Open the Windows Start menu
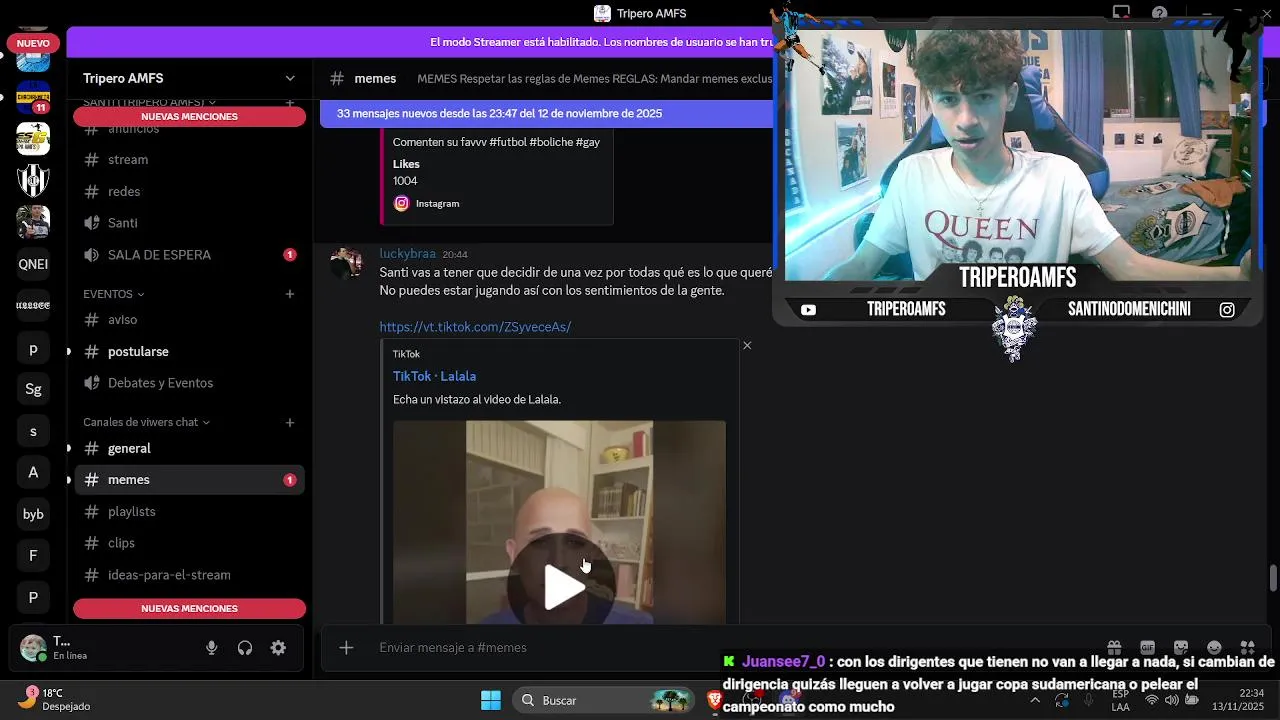Viewport: 1280px width, 720px height. [x=491, y=700]
